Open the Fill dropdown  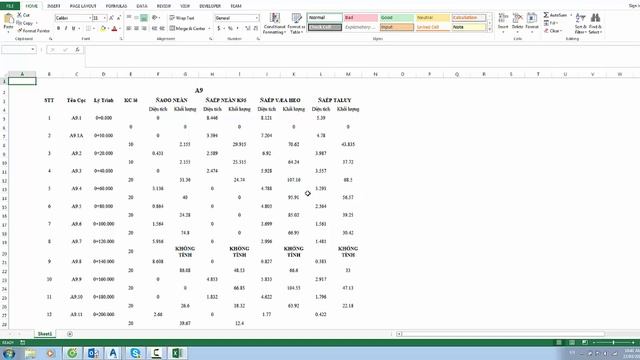coord(551,23)
